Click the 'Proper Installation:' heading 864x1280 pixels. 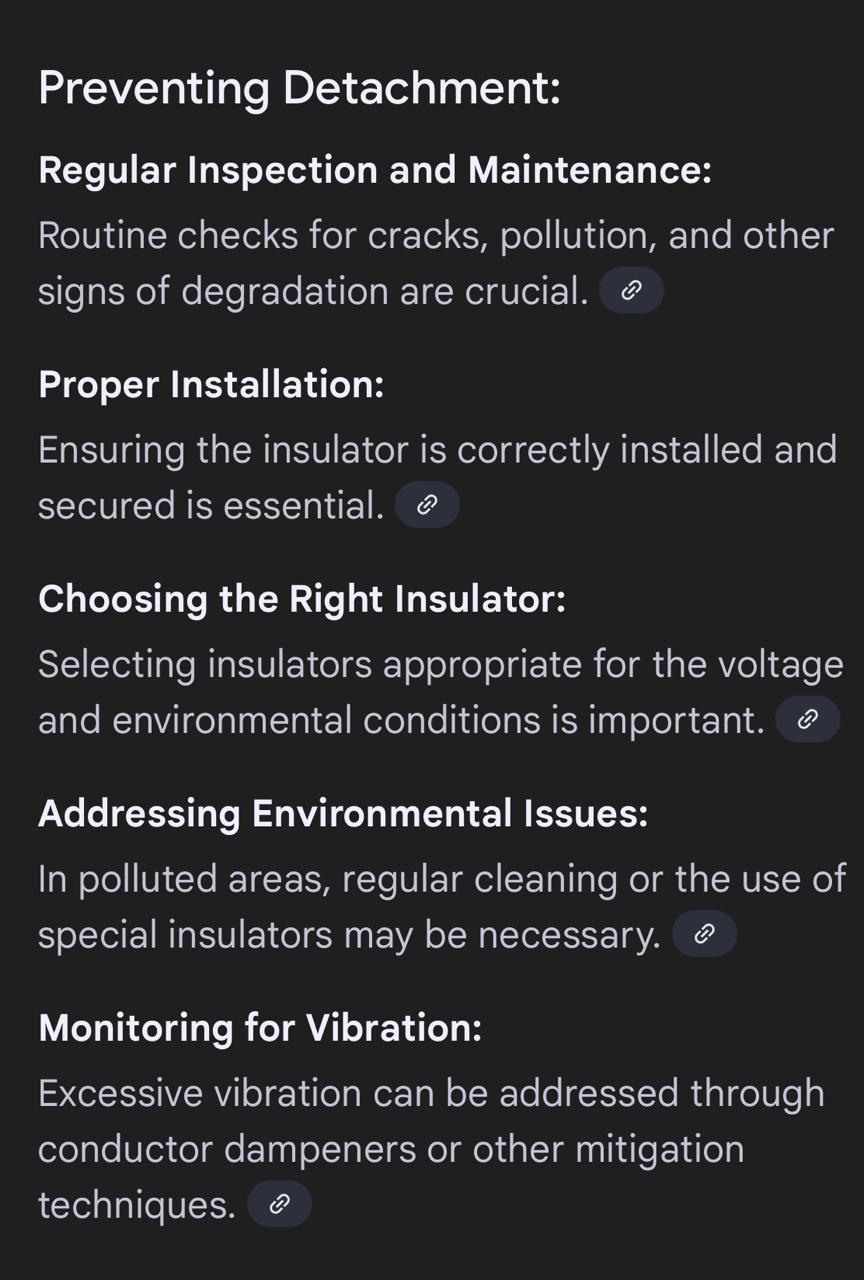(211, 385)
